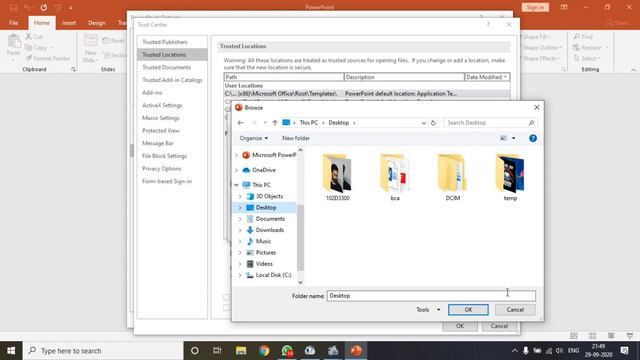Open Trusted Documents in Trust Center
Image resolution: width=640 pixels, height=360 pixels.
167,67
